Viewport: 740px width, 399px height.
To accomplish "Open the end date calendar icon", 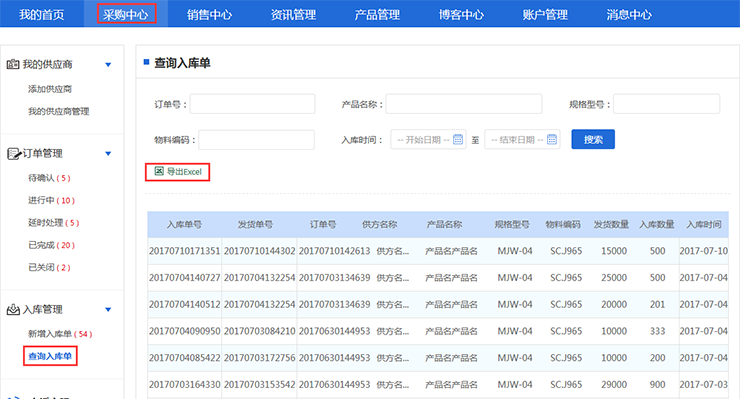I will pos(552,139).
